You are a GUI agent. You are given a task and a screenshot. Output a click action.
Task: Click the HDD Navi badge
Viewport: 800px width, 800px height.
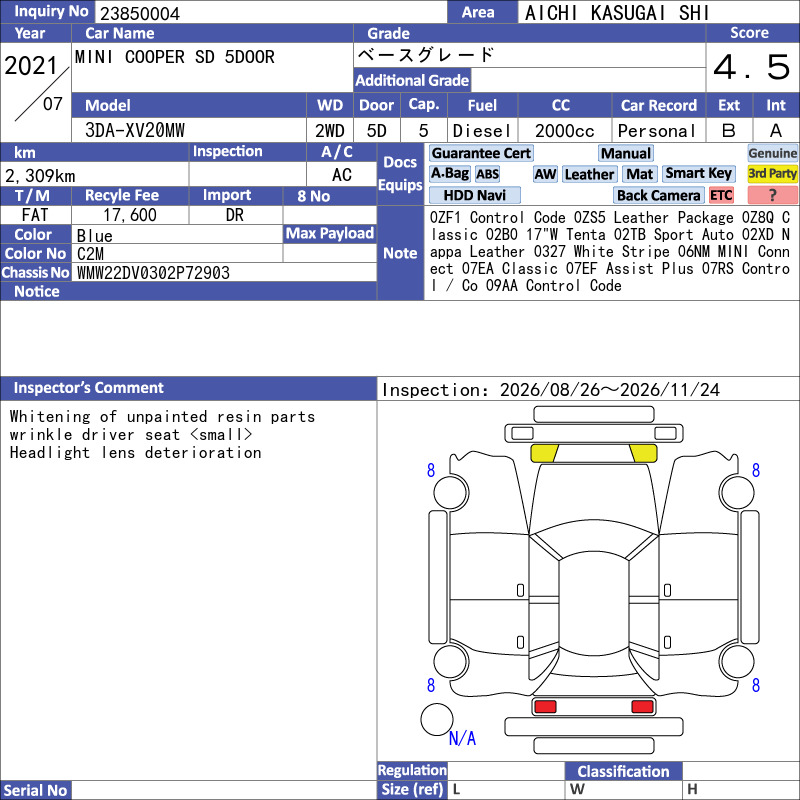point(474,195)
